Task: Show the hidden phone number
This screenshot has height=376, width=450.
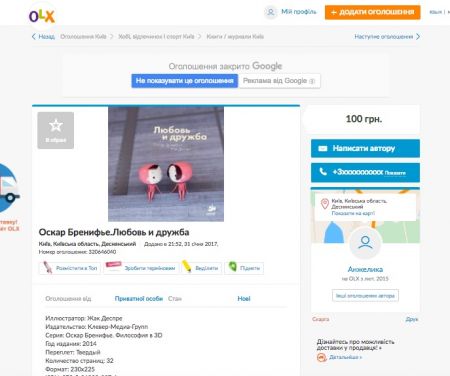Action: pos(395,173)
